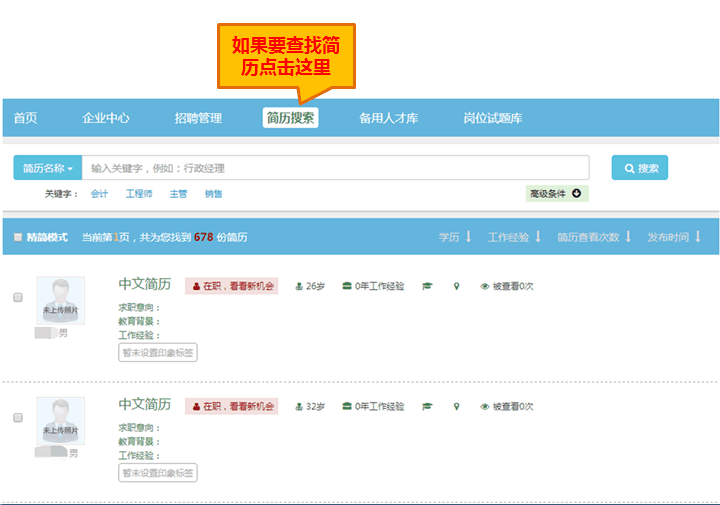Open the 招聘管理 navigation tab
This screenshot has width=720, height=505.
pyautogui.click(x=198, y=118)
